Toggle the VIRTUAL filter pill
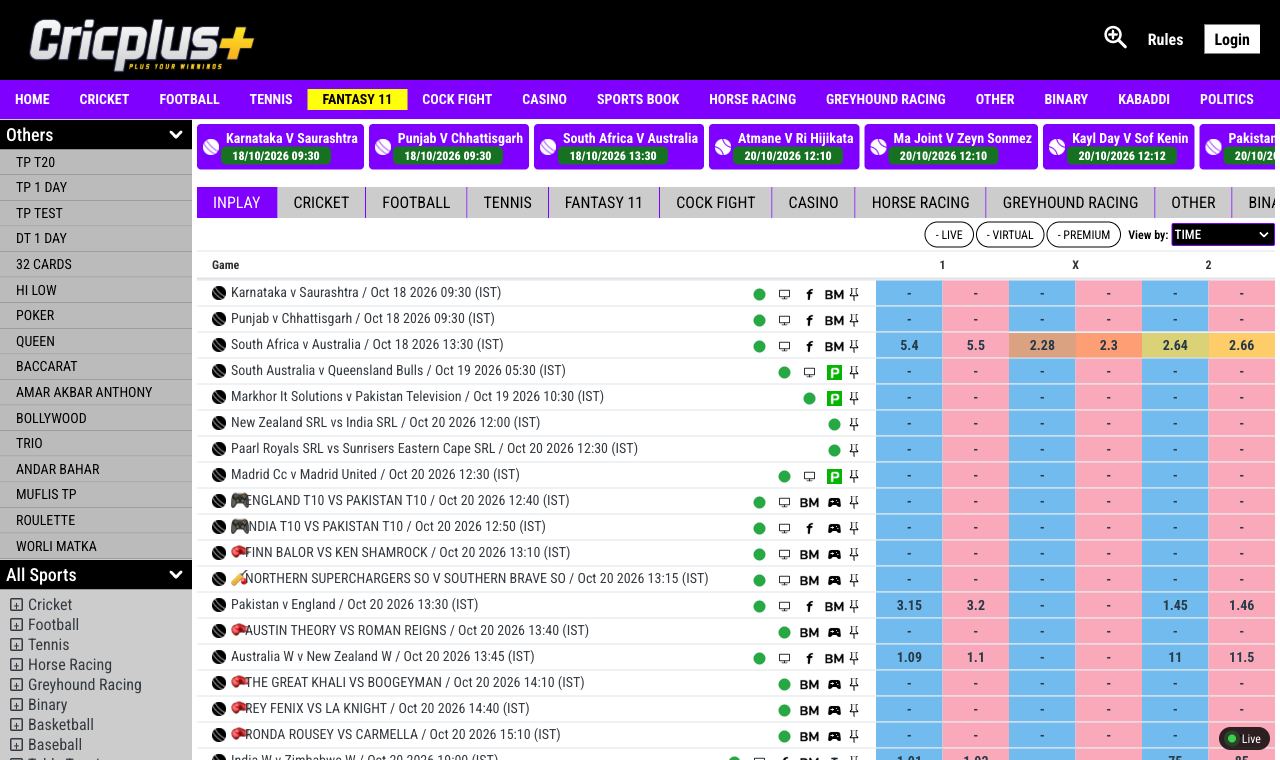Viewport: 1280px width, 760px height. [x=1010, y=235]
